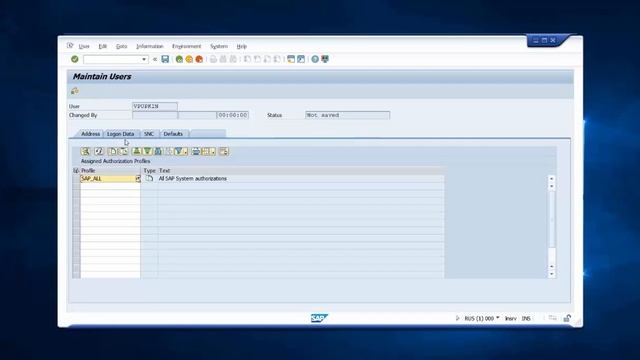Click the 'All SAP System authorizations' text
The width and height of the screenshot is (640, 360).
[x=193, y=179]
